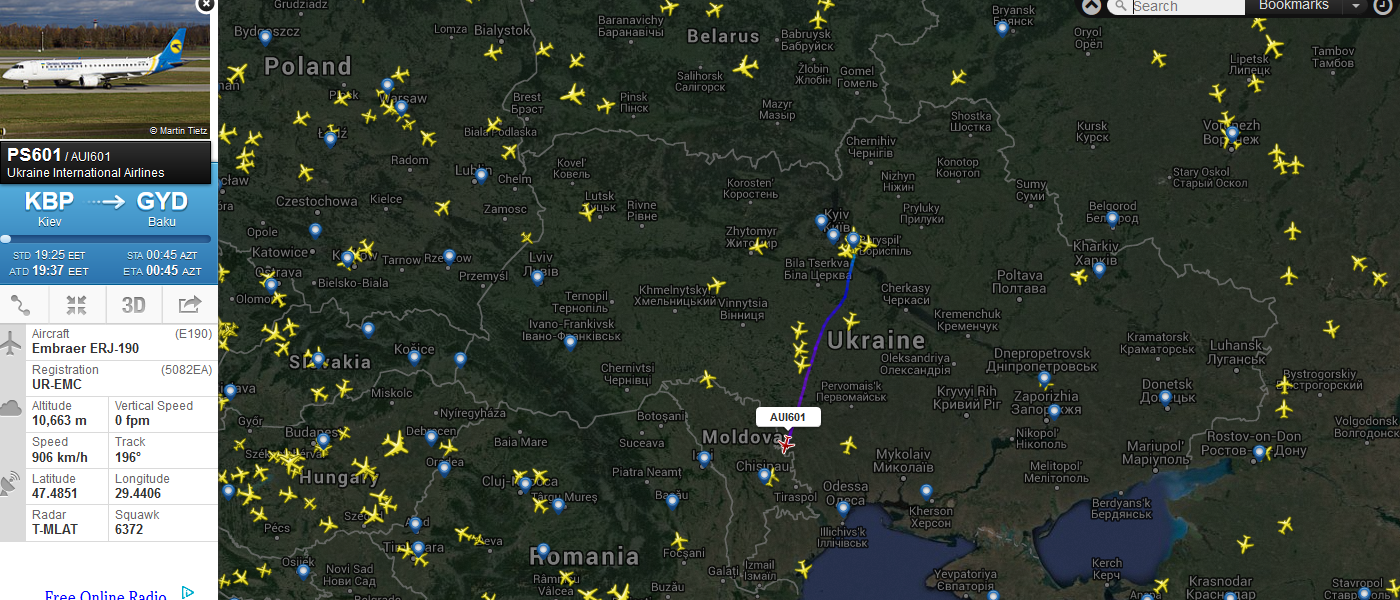Share this flight
The height and width of the screenshot is (600, 1400).
pos(189,305)
